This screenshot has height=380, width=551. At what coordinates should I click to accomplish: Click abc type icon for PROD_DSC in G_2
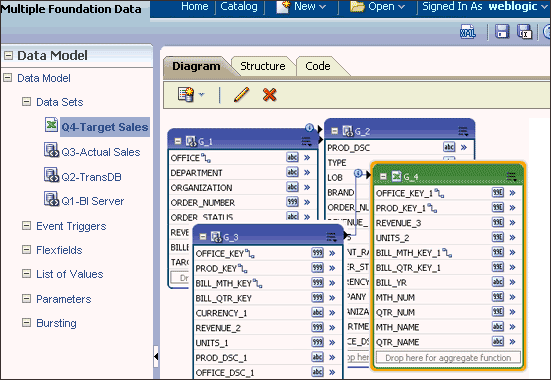(449, 147)
